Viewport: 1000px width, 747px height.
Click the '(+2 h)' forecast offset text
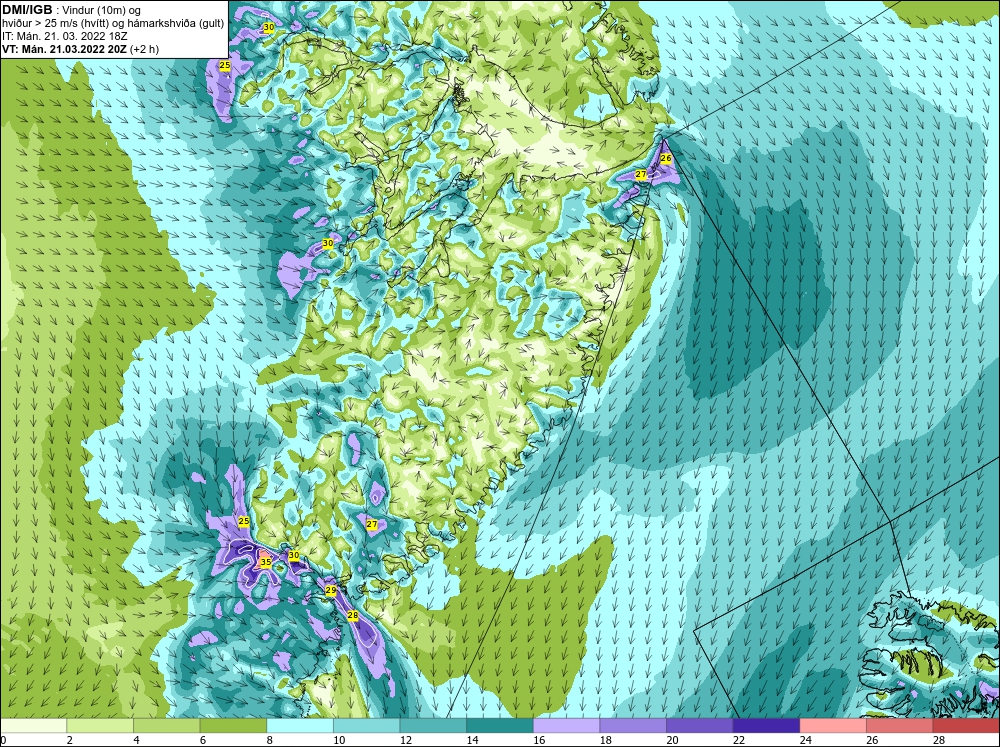[x=145, y=49]
